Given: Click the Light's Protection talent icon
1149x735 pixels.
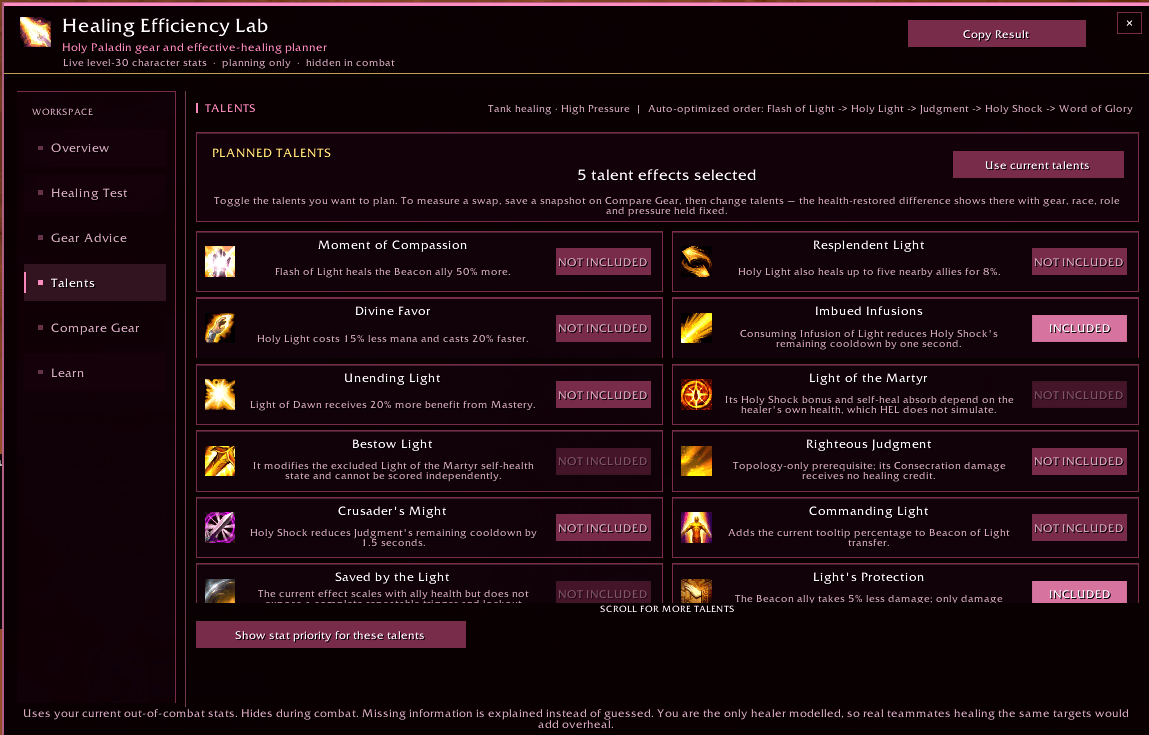Looking at the screenshot, I should 696,591.
